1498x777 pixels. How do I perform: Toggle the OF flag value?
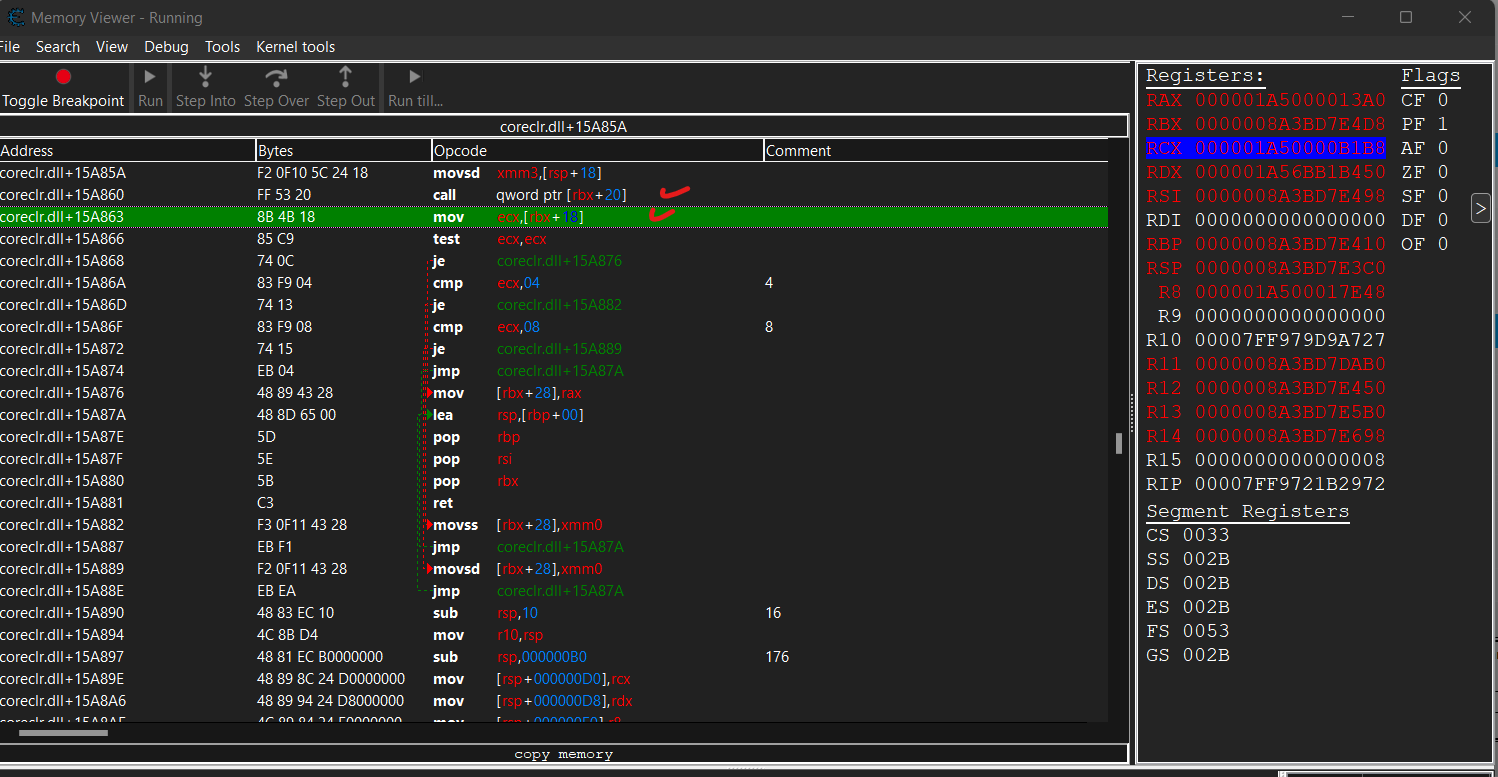pos(1443,244)
